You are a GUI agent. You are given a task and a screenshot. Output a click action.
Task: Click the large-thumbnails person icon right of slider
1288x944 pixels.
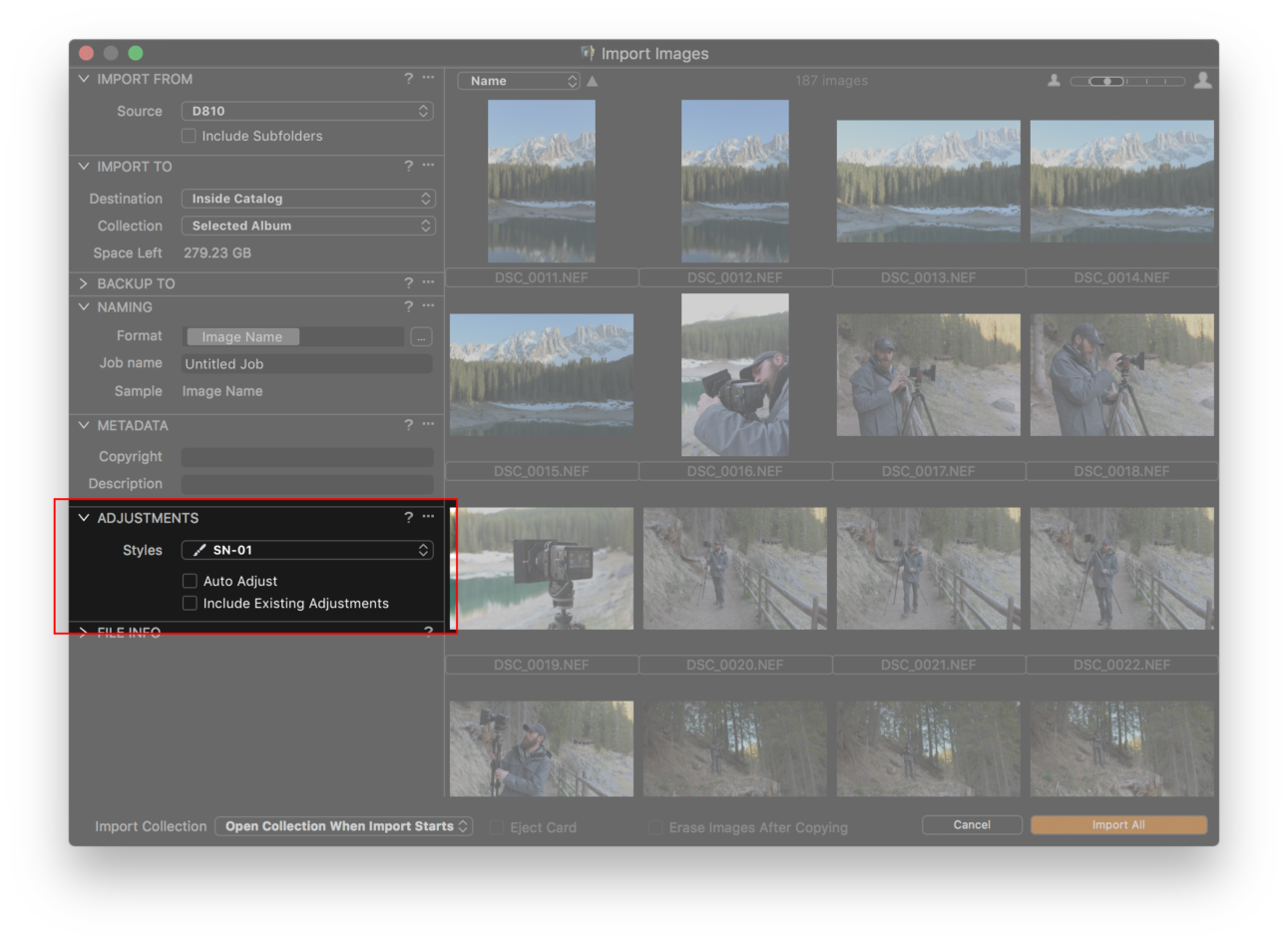[1203, 80]
